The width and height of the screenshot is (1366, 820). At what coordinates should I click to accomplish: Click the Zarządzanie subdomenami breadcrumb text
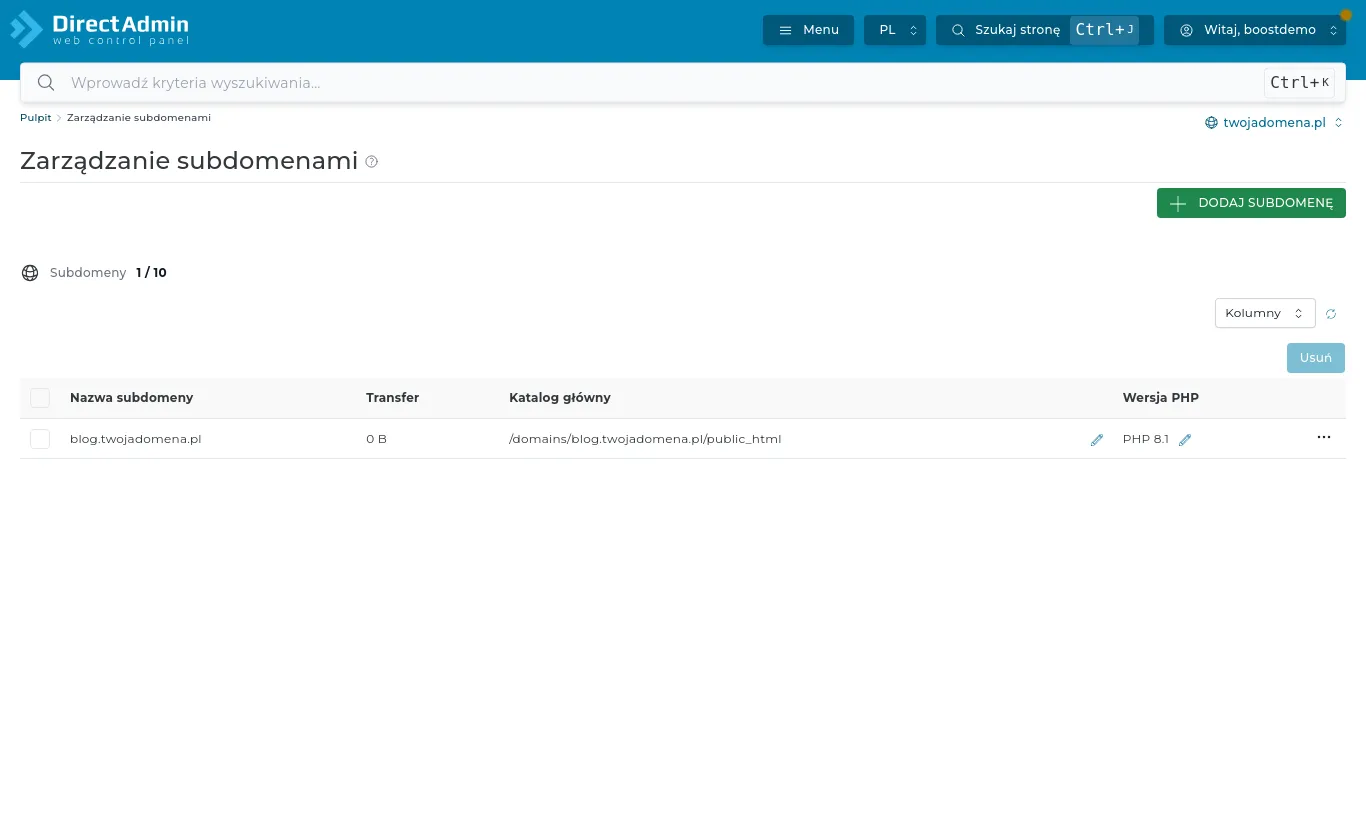(x=139, y=118)
